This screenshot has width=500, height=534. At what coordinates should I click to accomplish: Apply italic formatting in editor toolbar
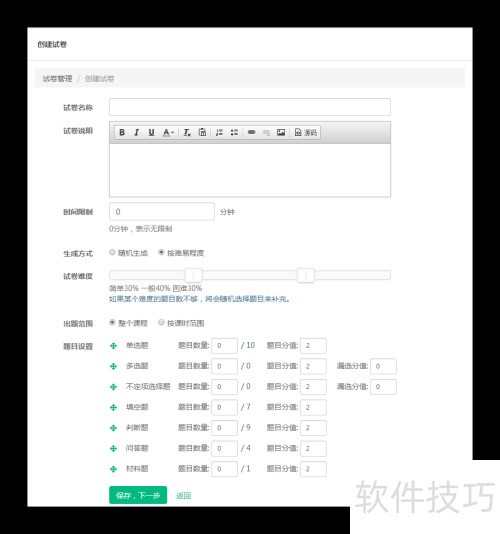[x=137, y=132]
